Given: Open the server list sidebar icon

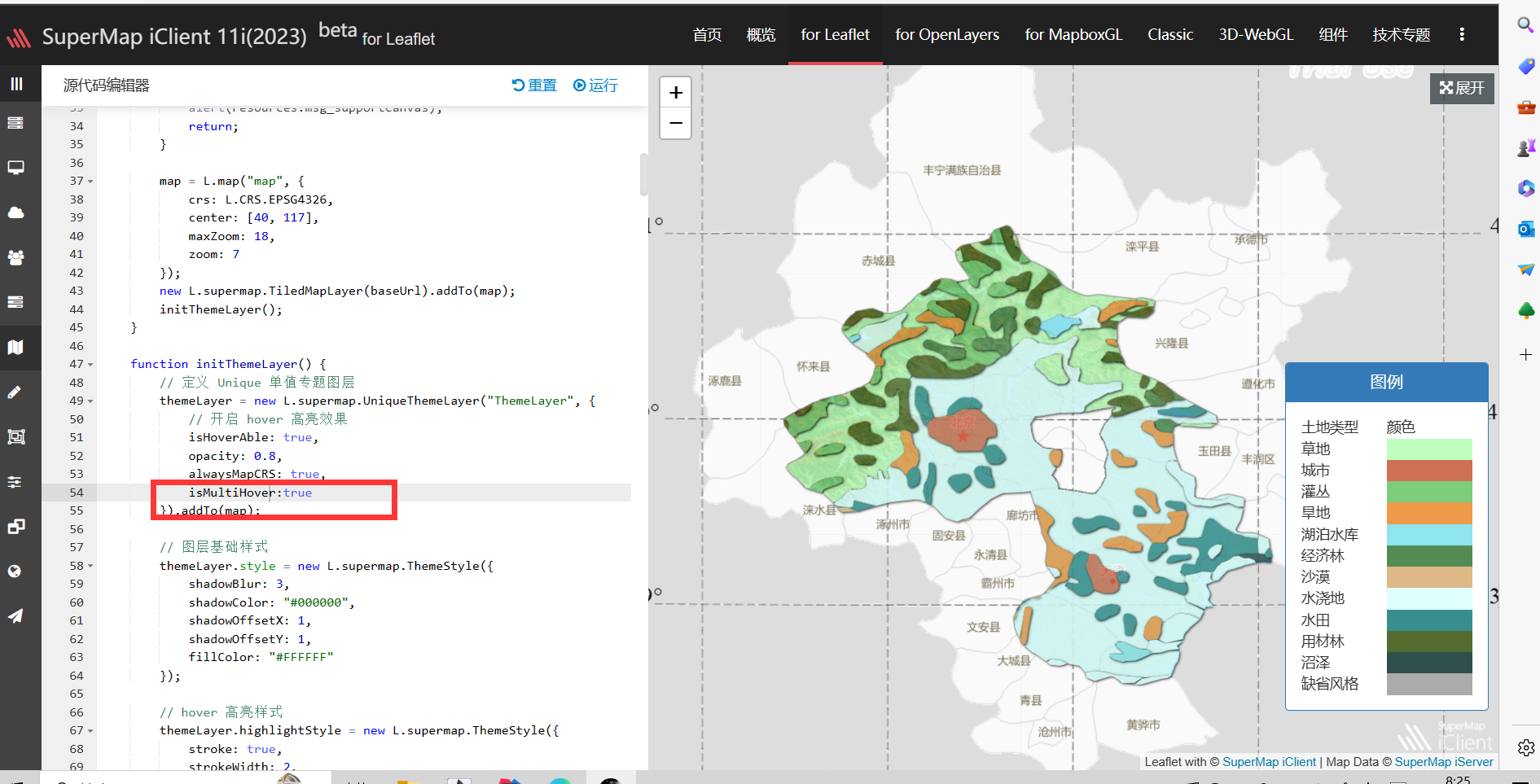Looking at the screenshot, I should (x=15, y=123).
